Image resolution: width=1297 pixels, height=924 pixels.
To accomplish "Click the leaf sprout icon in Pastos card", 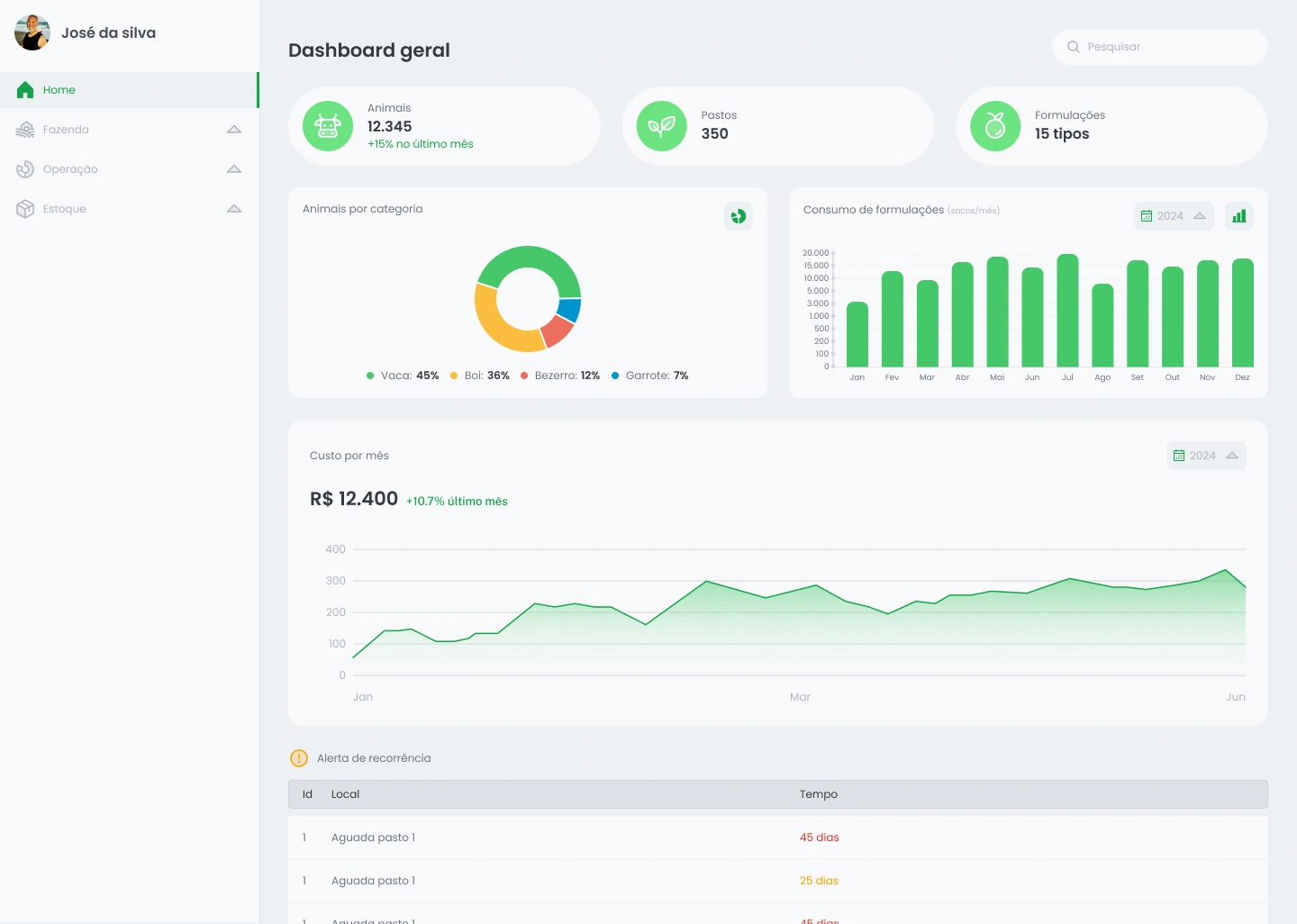I will click(x=661, y=126).
